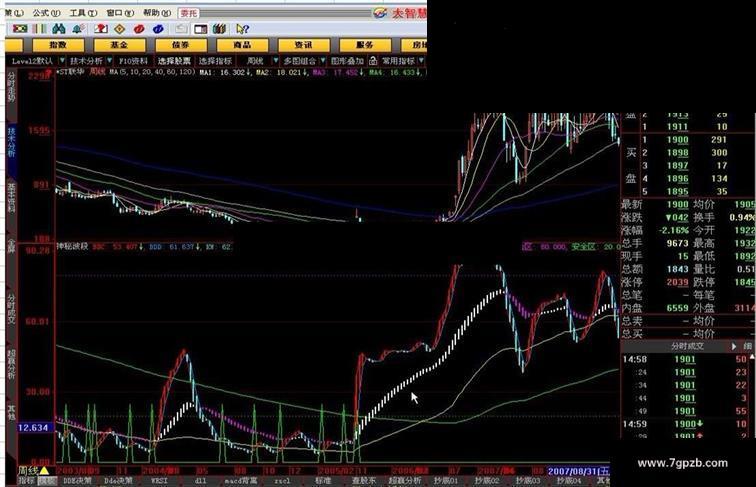Select the 抄底01 indicator tab
Viewport: 756px width, 487px height.
[446, 481]
